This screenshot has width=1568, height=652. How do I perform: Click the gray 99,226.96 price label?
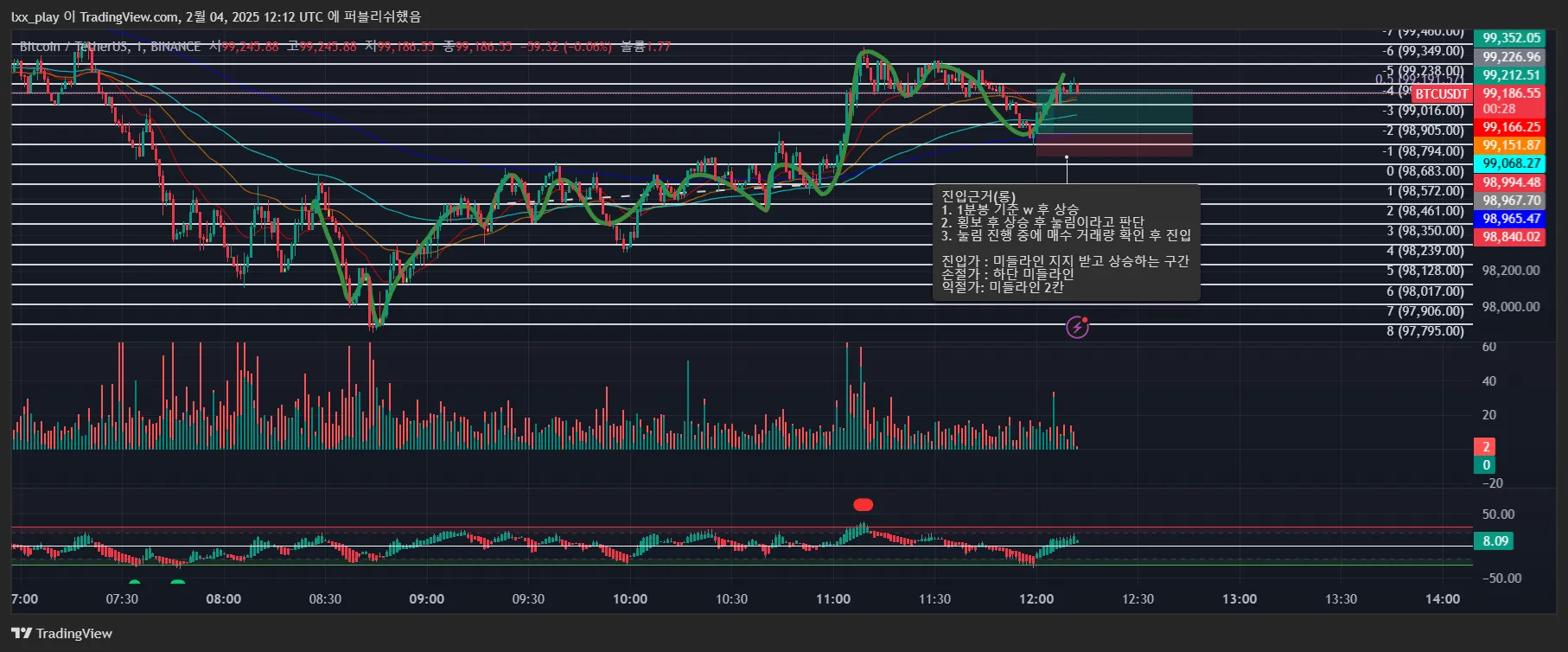1511,57
